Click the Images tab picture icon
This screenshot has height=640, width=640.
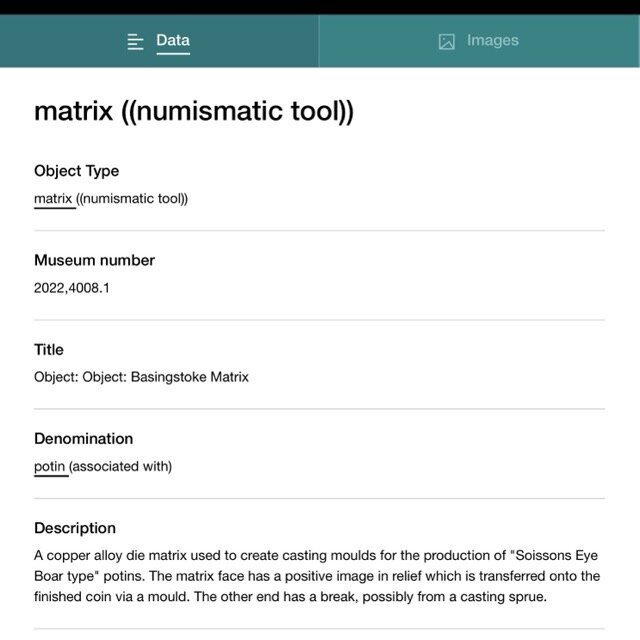pos(447,42)
